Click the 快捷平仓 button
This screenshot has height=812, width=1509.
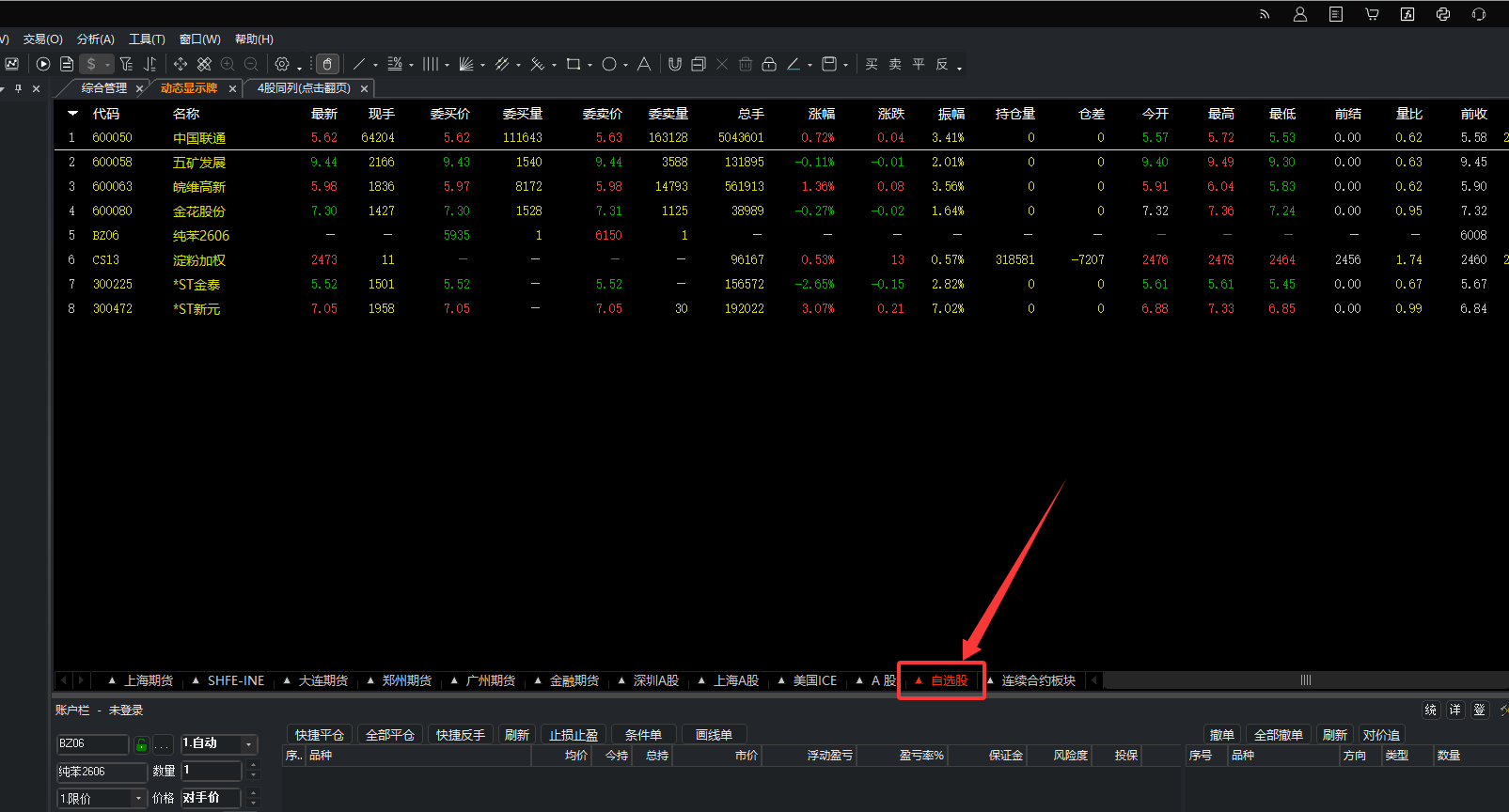pos(319,735)
